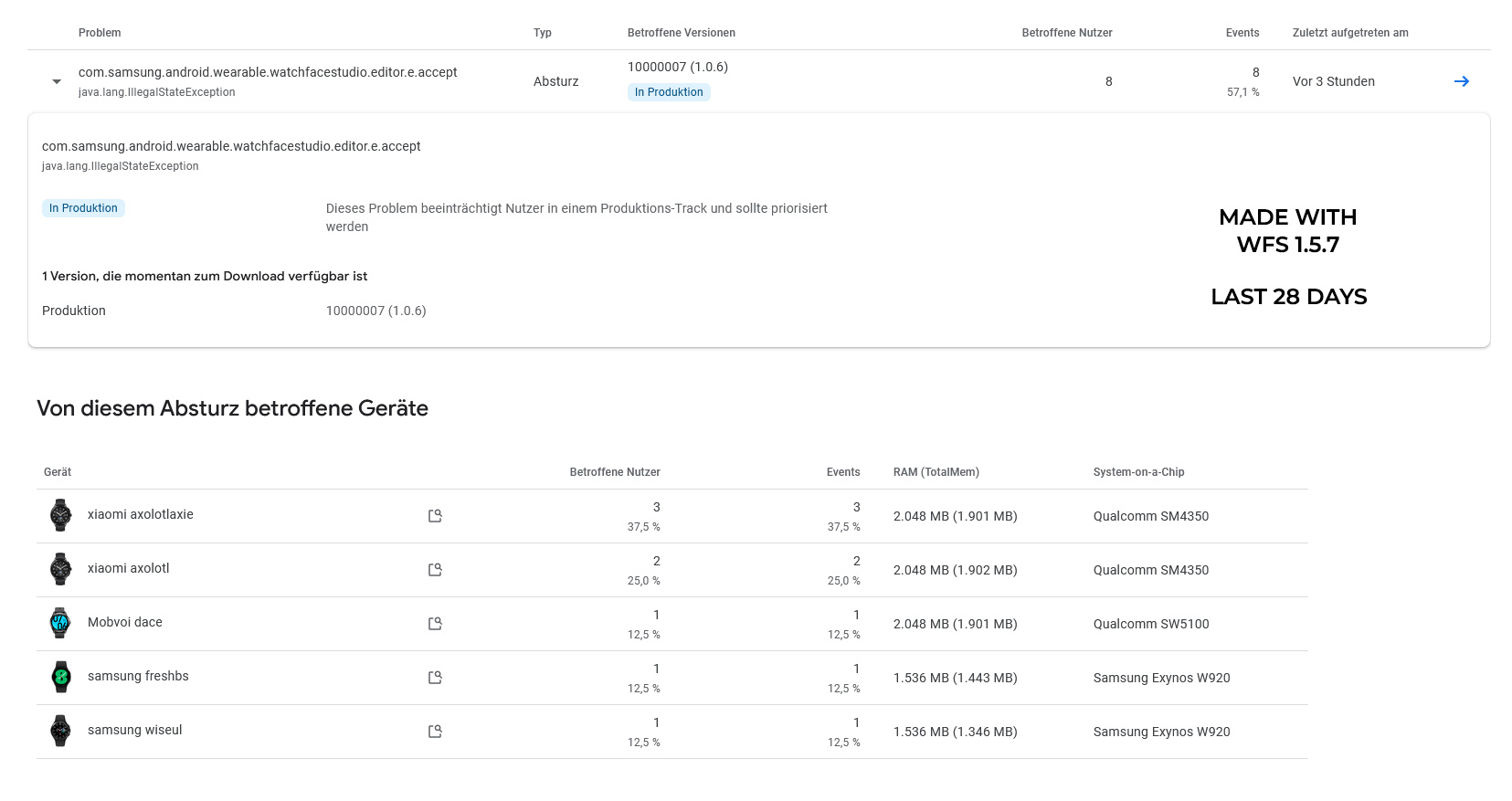Sort by Betroffene Nutzer in device table
This screenshot has height=801, width=1512.
coord(614,472)
